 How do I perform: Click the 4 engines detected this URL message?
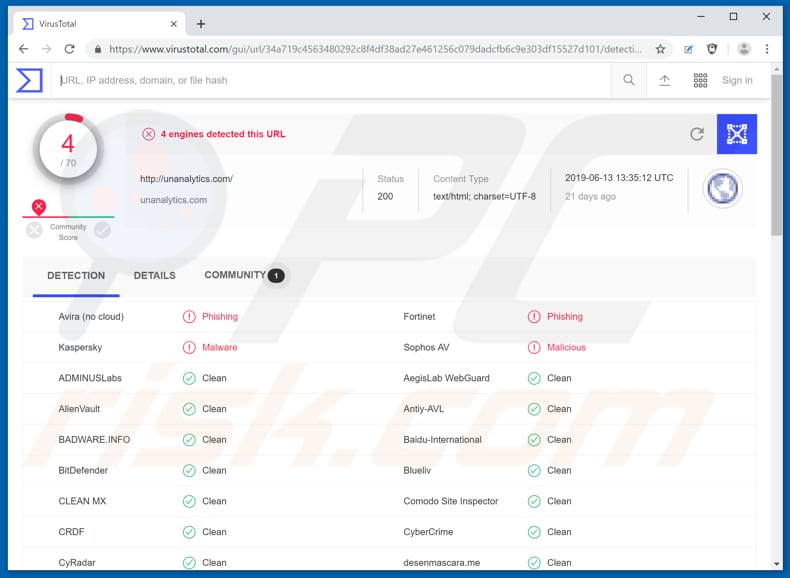223,134
